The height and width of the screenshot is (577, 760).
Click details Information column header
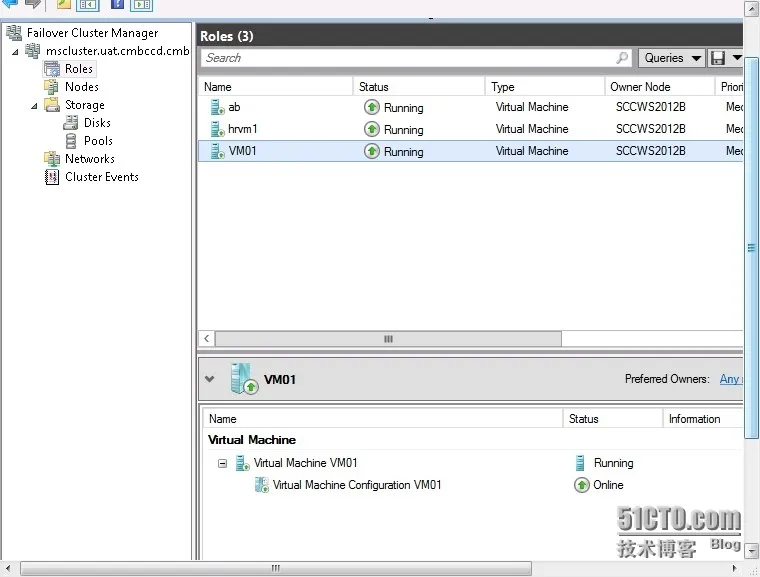tap(703, 419)
